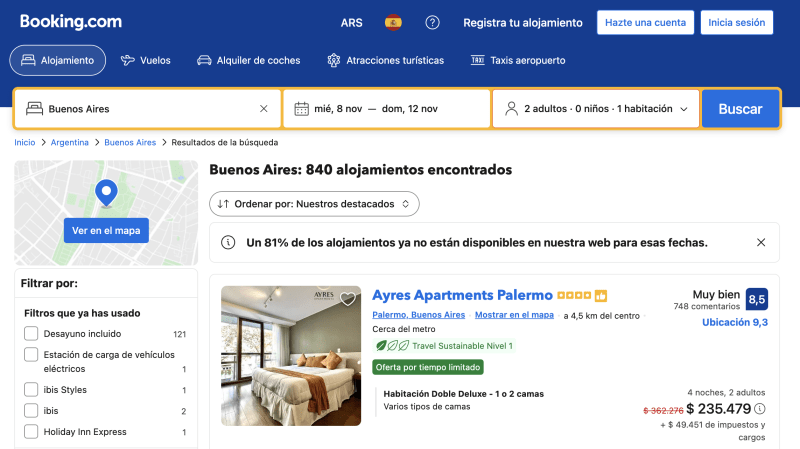Click the Booking.com logo
This screenshot has height=449, width=800.
pos(71,21)
